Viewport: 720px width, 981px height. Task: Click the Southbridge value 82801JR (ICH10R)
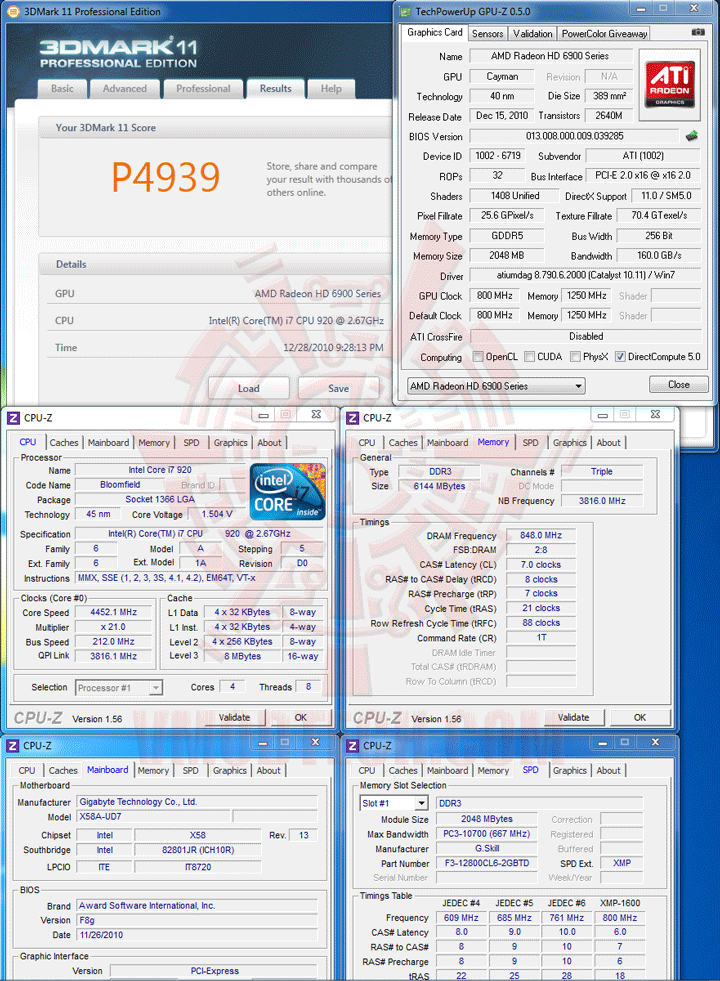click(x=198, y=850)
